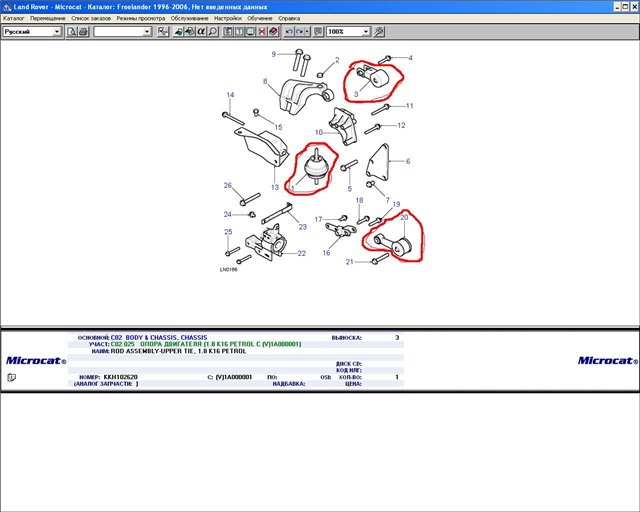The height and width of the screenshot is (512, 640).
Task: Click the second vehicle icon before alpha
Action: (190, 31)
